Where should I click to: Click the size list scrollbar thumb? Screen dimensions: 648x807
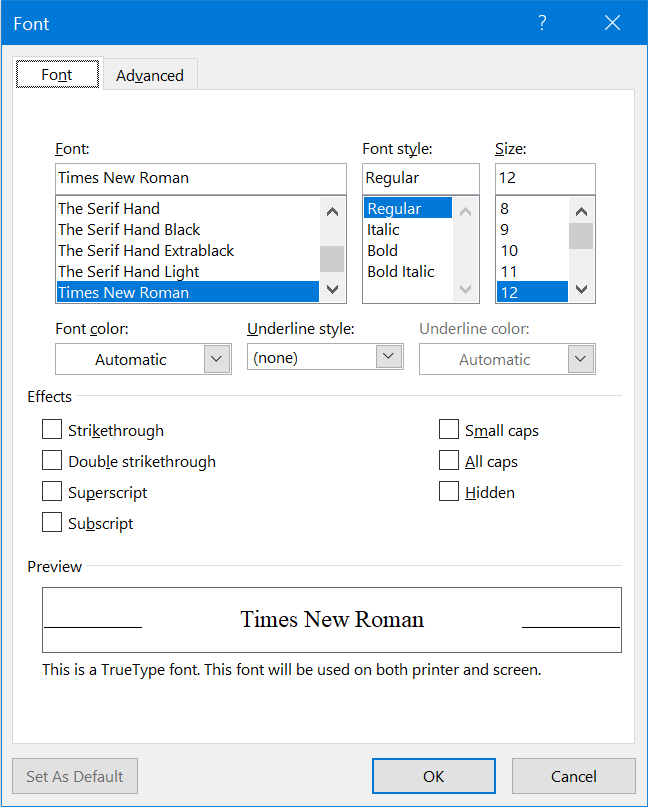point(582,236)
